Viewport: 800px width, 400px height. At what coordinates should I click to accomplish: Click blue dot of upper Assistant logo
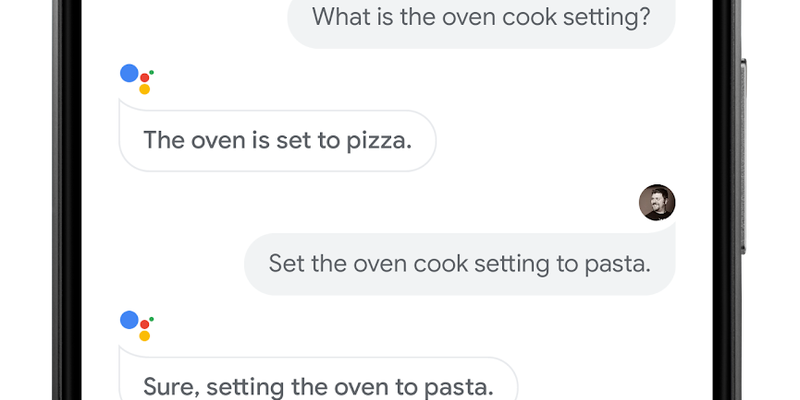(128, 73)
